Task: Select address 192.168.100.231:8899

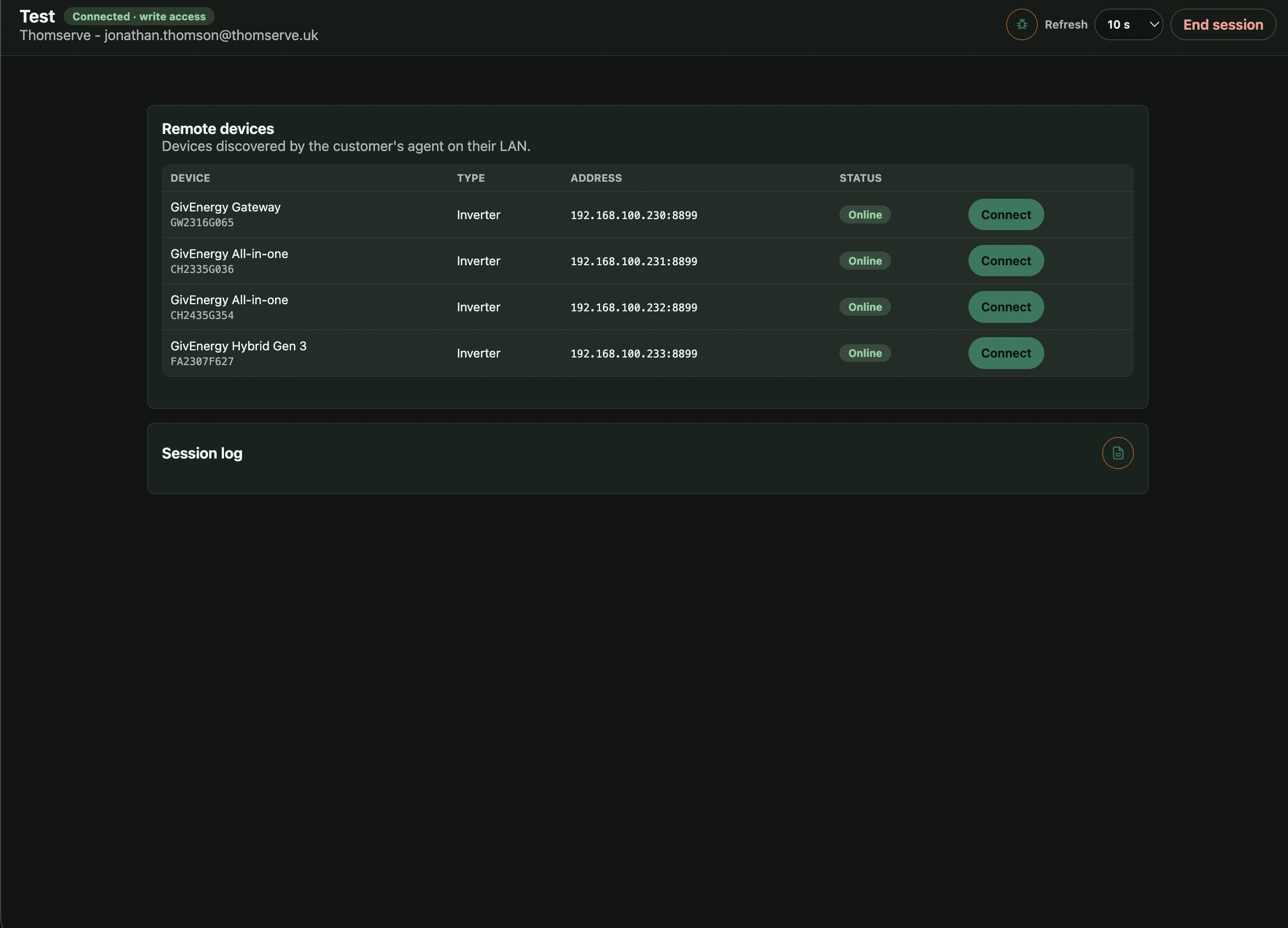Action: pyautogui.click(x=634, y=261)
